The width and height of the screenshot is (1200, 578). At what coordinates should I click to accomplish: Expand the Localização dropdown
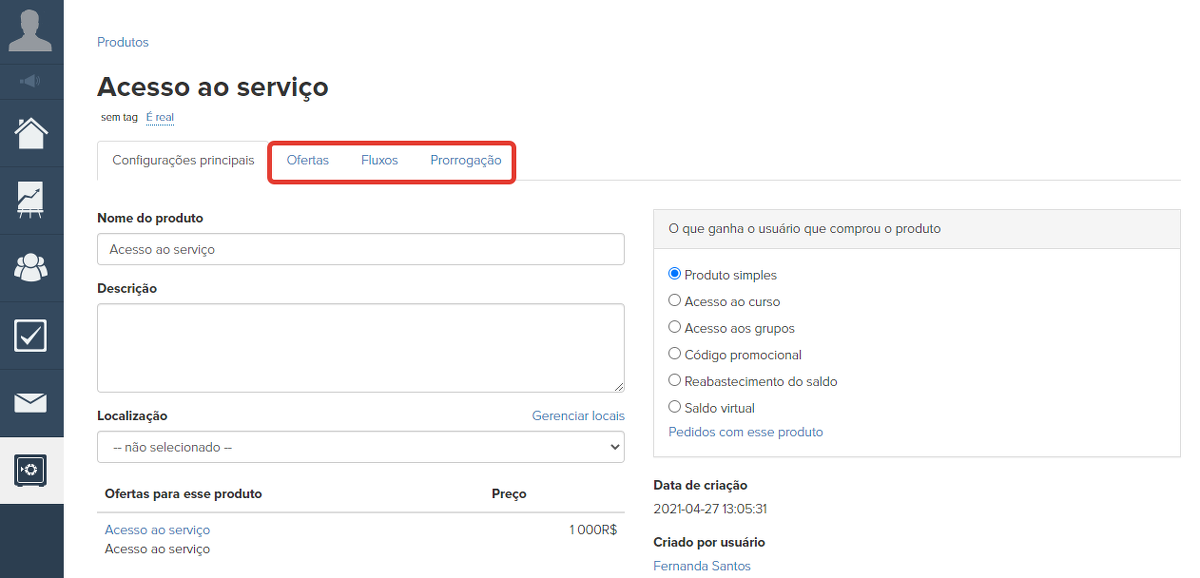pyautogui.click(x=360, y=447)
